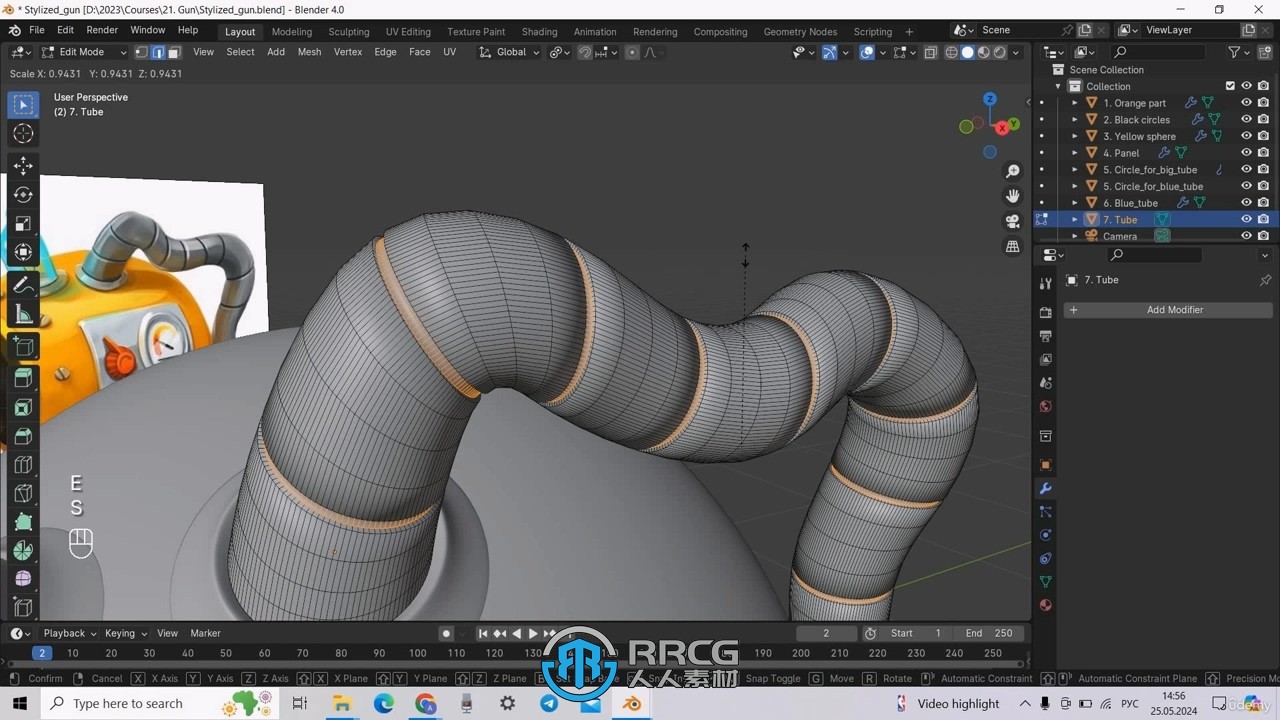Open the Object Data properties tab
The width and height of the screenshot is (1280, 720).
pyautogui.click(x=1046, y=582)
